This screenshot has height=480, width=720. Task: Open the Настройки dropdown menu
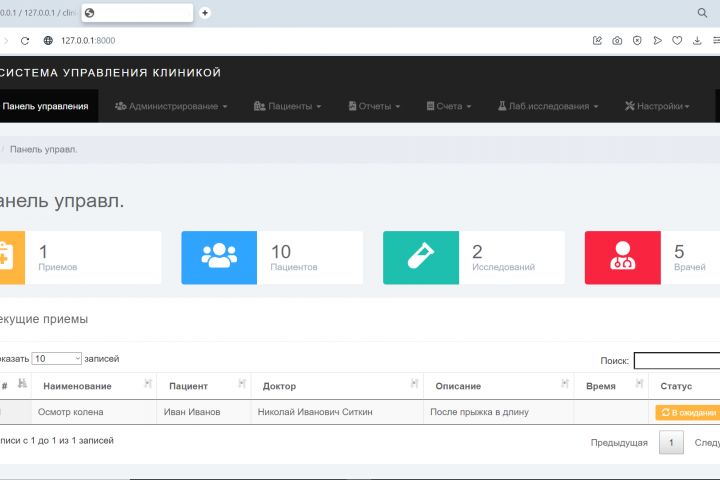(x=657, y=106)
